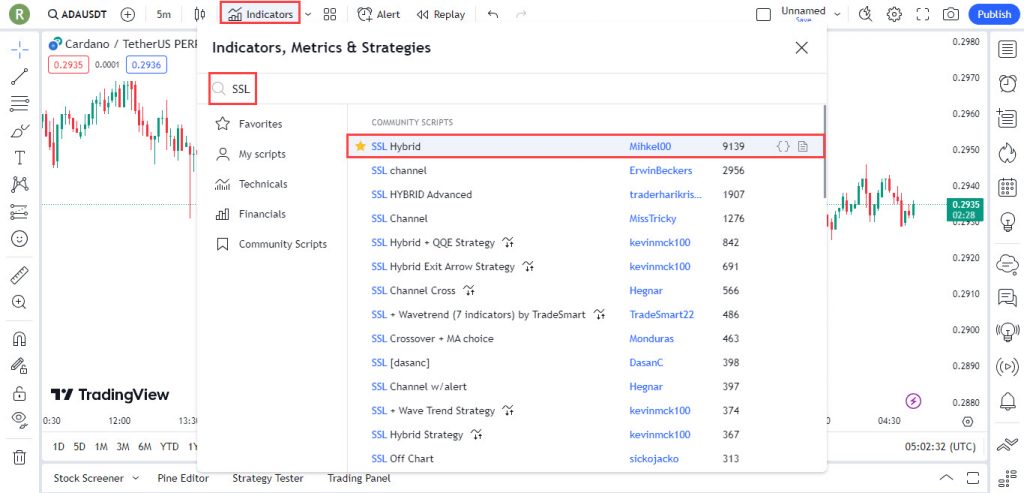Click the indicators list scrollbar
This screenshot has width=1024, height=493.
[x=824, y=151]
